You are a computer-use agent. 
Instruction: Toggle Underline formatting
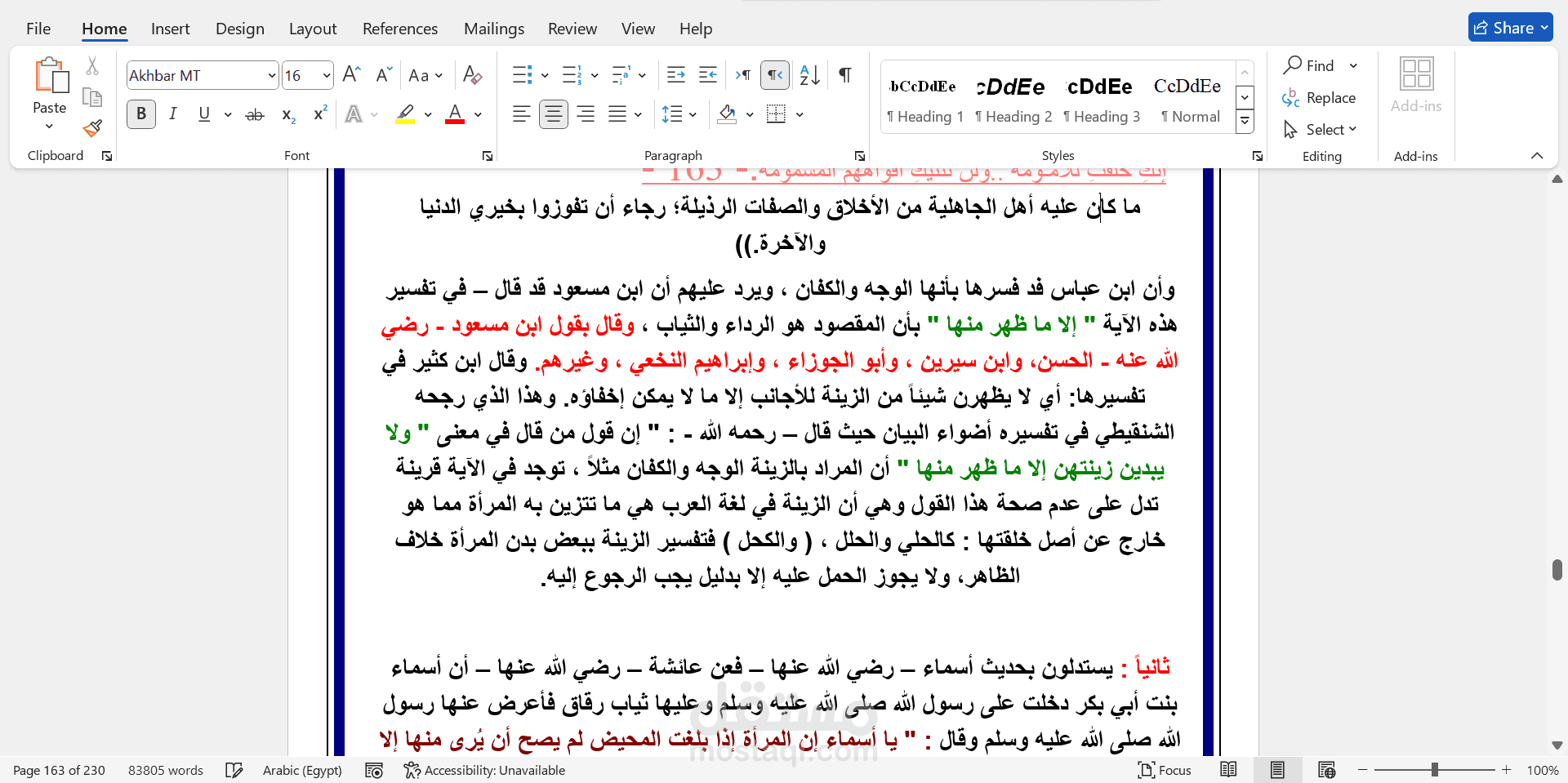204,114
